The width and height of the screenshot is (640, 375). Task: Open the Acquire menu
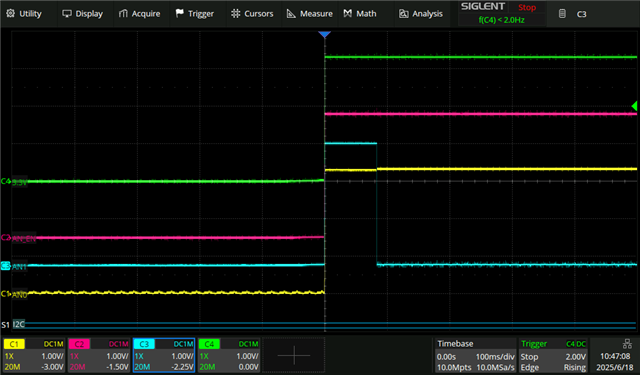click(139, 13)
